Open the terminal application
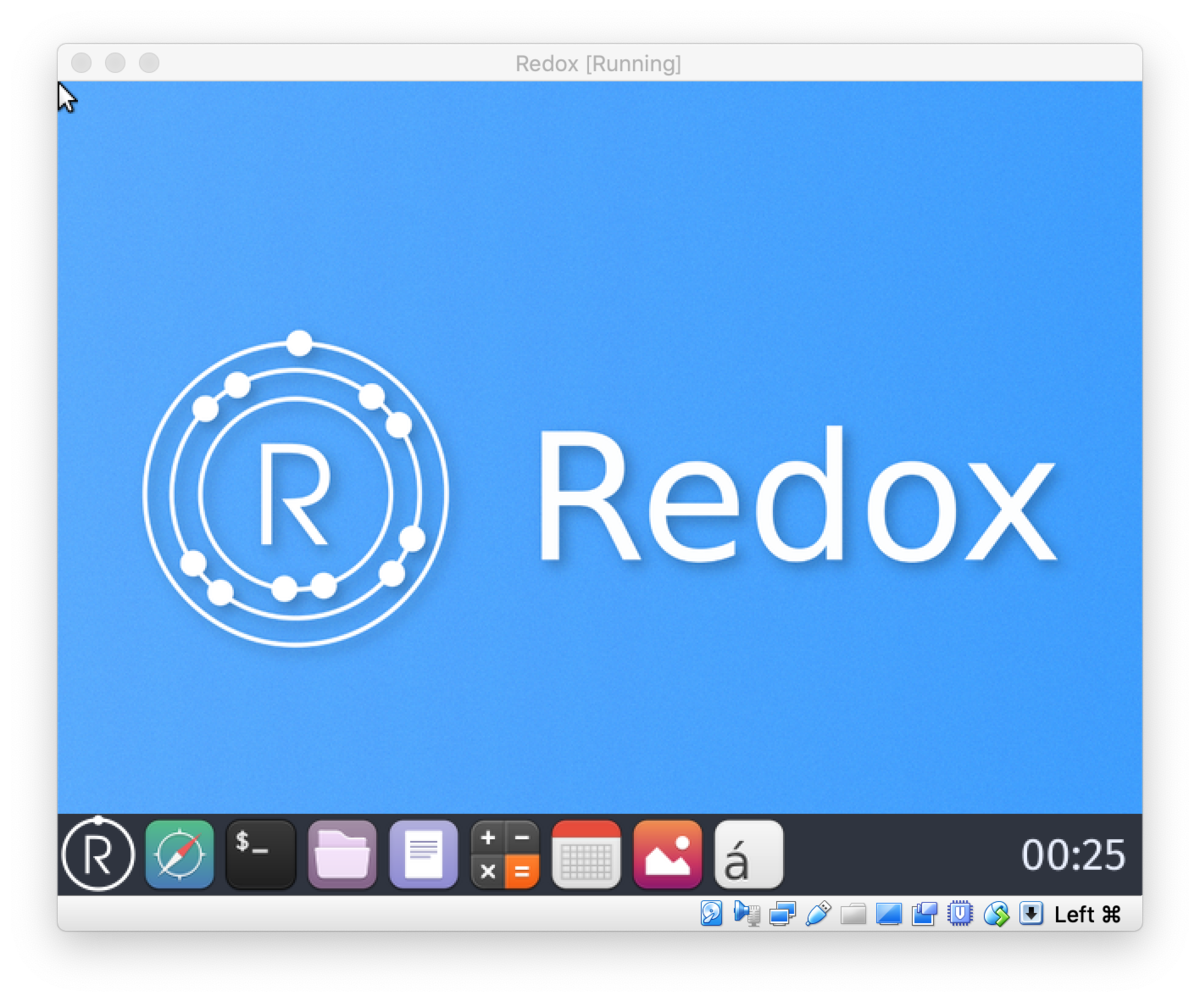Viewport: 1200px width, 1002px height. point(261,854)
